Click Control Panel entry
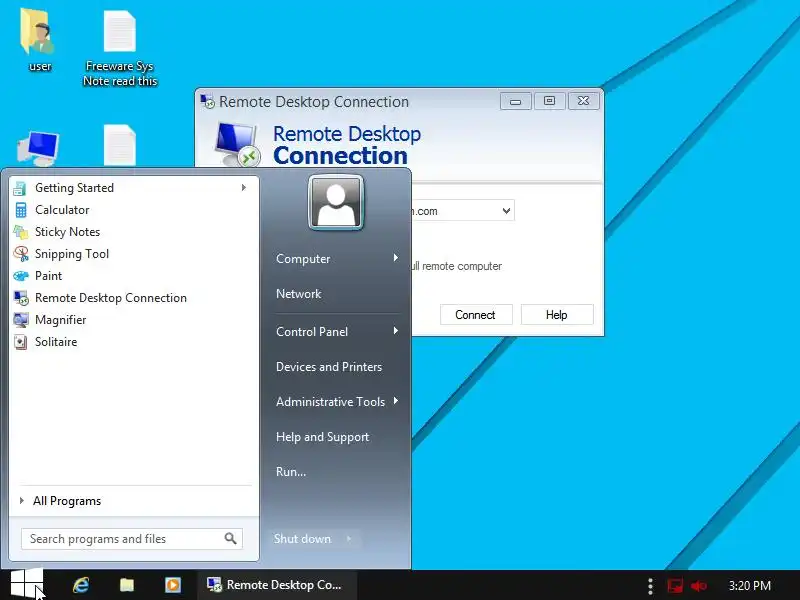This screenshot has height=600, width=800. 312,332
